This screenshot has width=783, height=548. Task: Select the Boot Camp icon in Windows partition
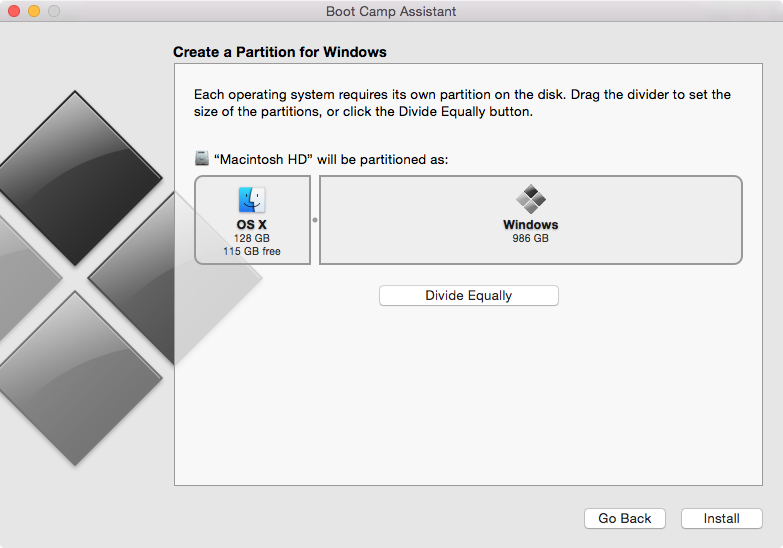point(530,199)
